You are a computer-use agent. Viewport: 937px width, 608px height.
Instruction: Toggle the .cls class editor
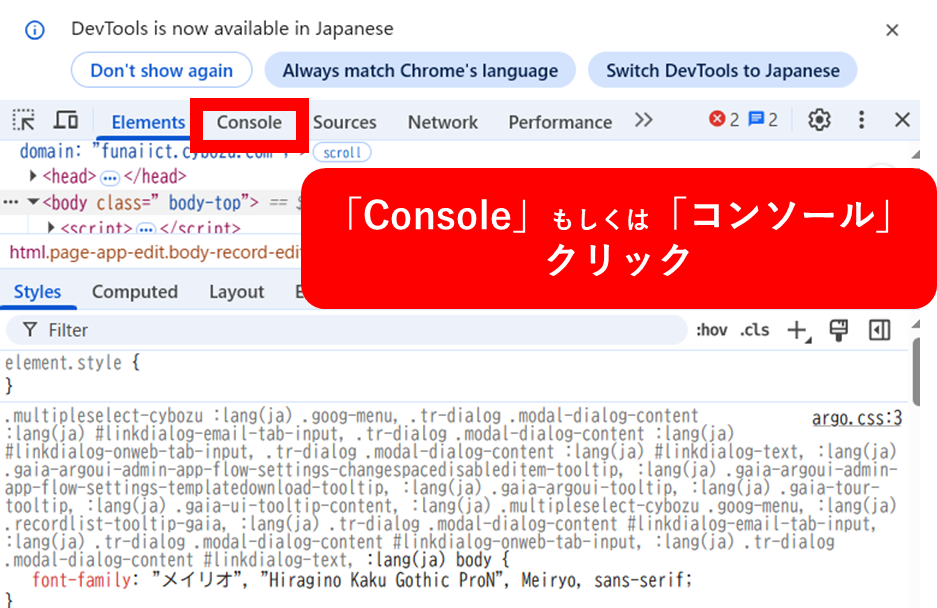pyautogui.click(x=755, y=331)
